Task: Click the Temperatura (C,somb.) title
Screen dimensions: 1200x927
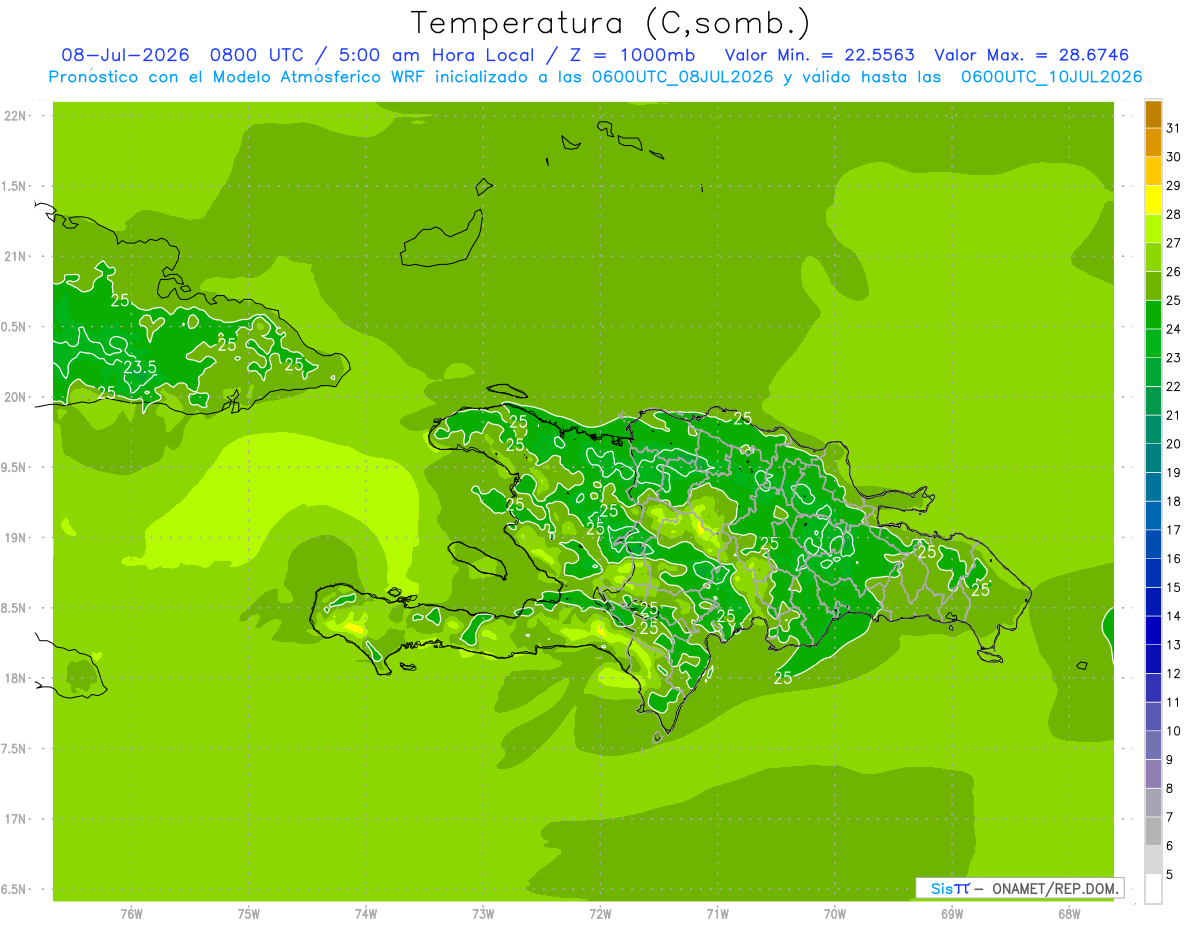Action: (610, 23)
